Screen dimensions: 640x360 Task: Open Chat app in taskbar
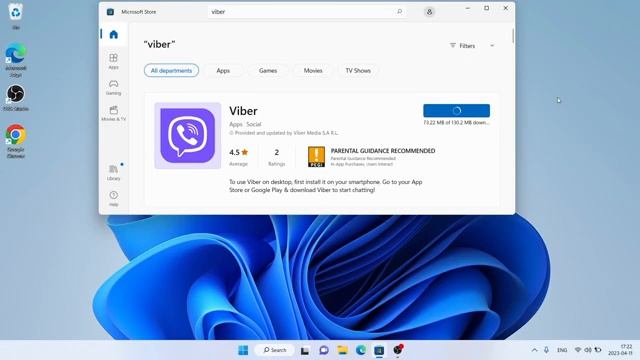pos(324,350)
